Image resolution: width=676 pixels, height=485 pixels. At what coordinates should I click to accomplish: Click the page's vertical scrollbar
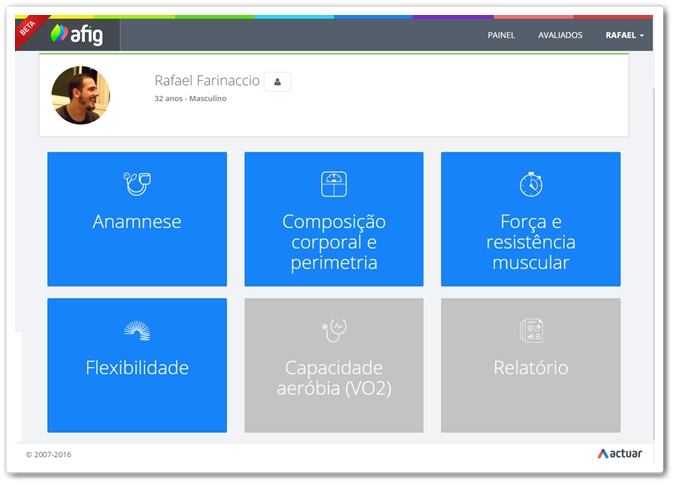pyautogui.click(x=654, y=263)
